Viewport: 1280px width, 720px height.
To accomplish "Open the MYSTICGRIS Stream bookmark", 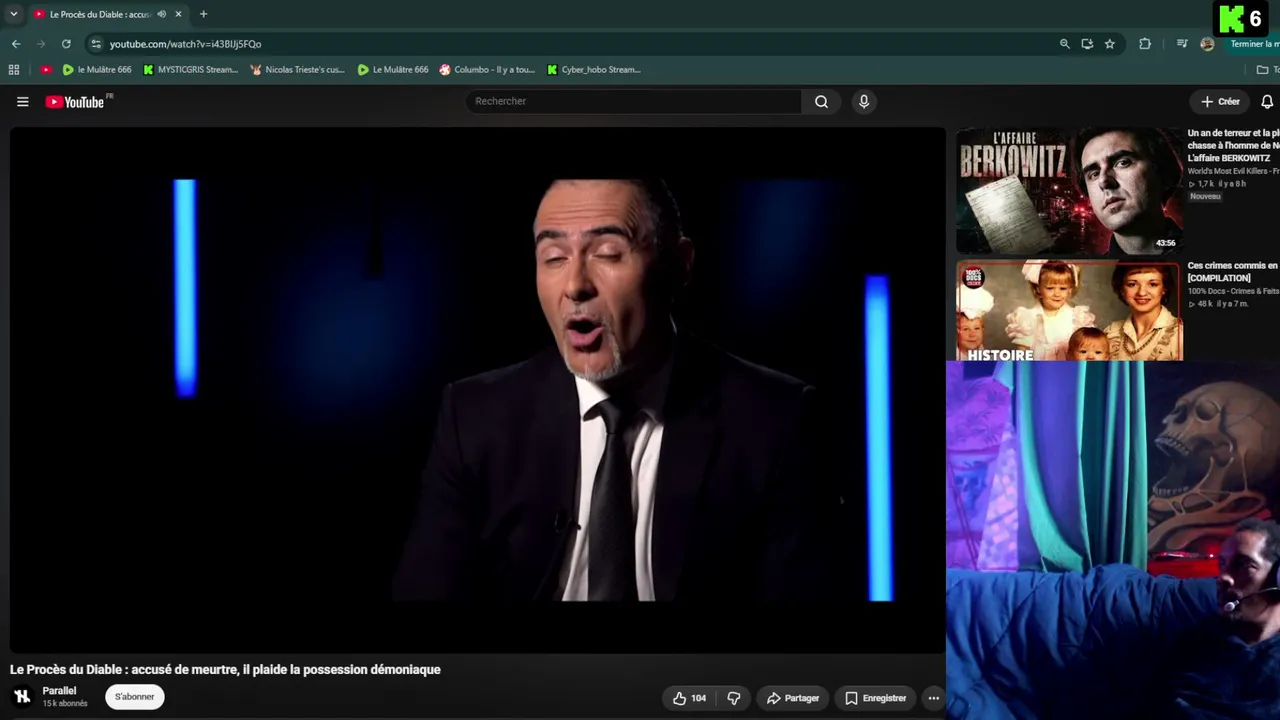I will (191, 70).
